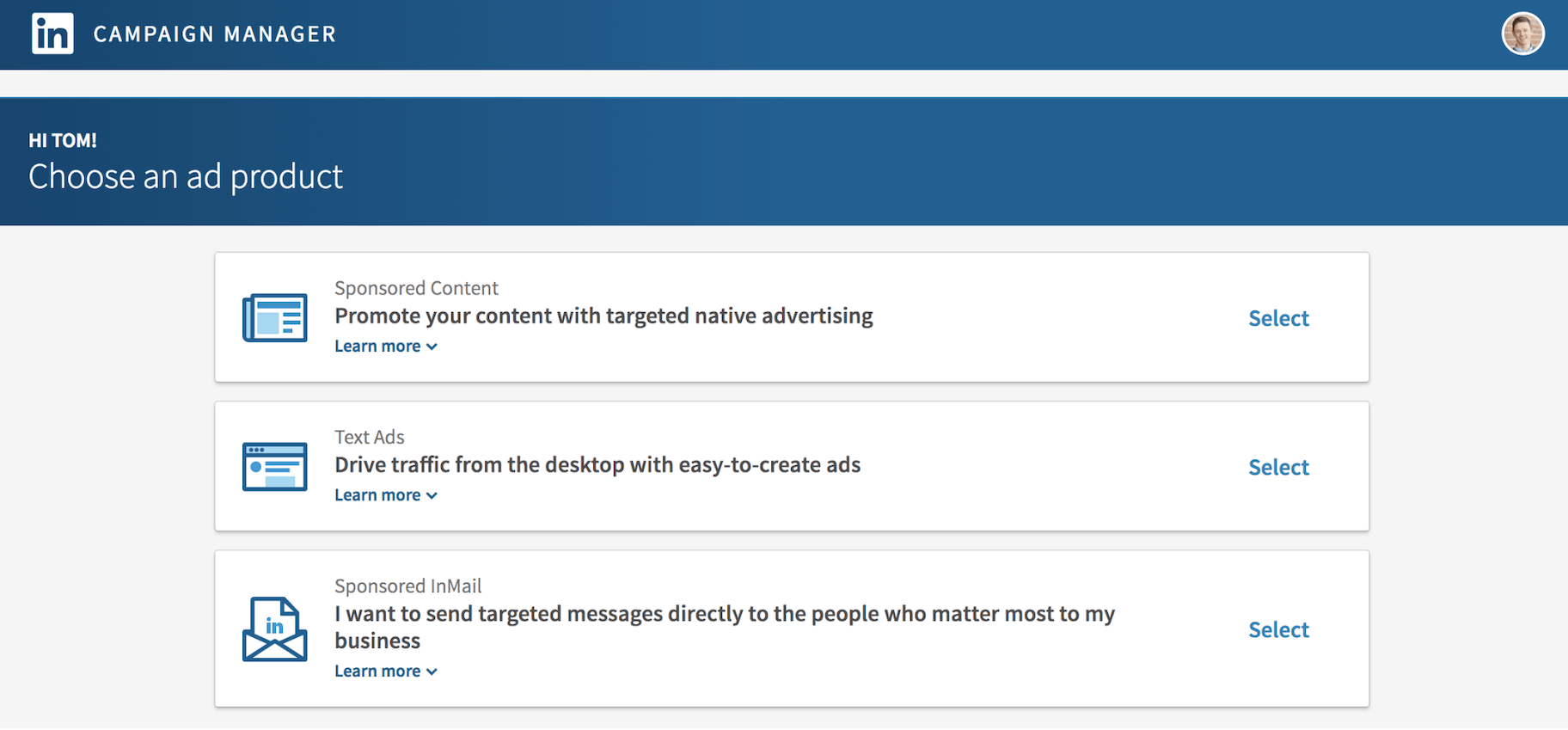This screenshot has height=730, width=1568.
Task: Click 'Drive traffic from the desktop' headline
Action: pyautogui.click(x=597, y=465)
